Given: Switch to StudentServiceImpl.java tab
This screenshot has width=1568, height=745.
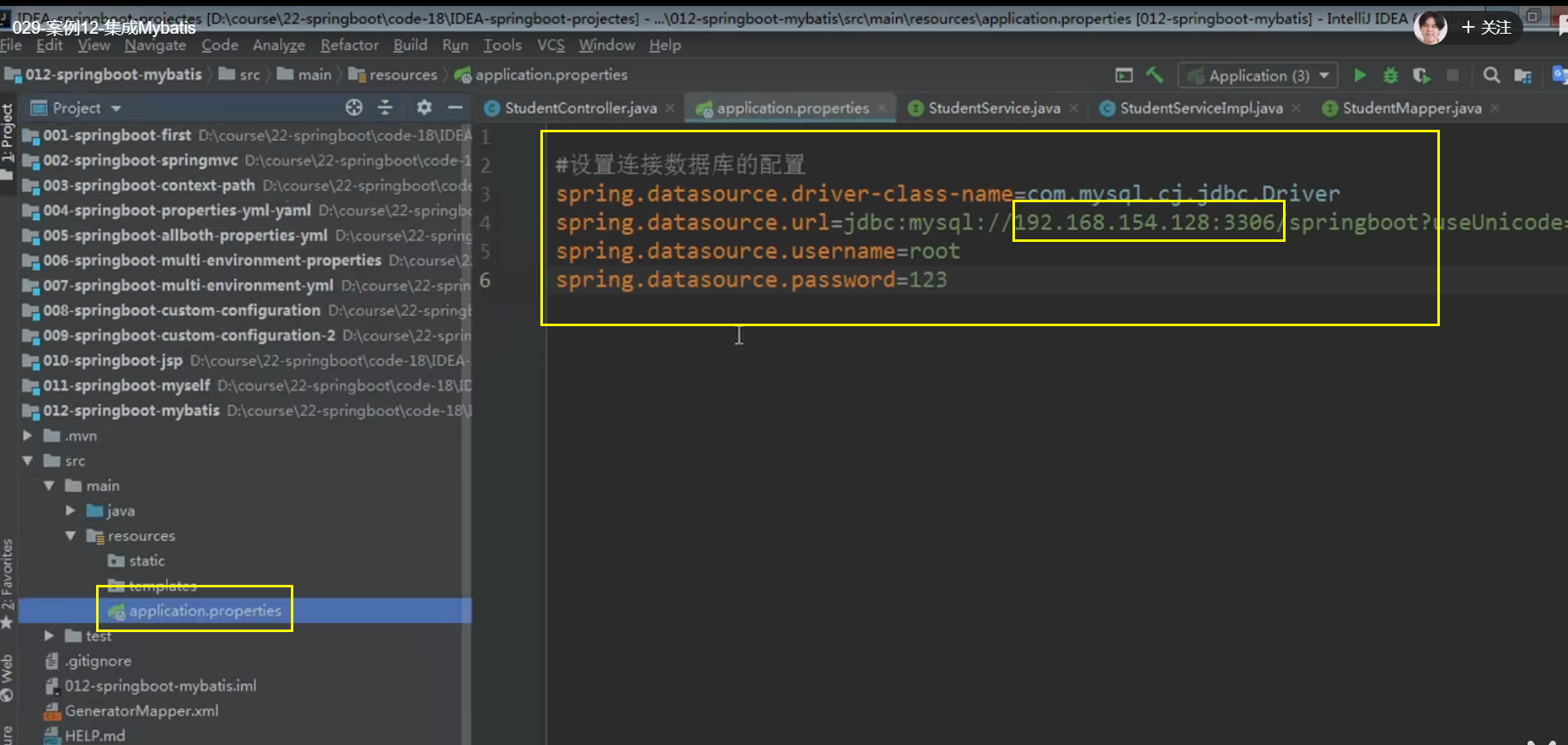Looking at the screenshot, I should click(1201, 108).
